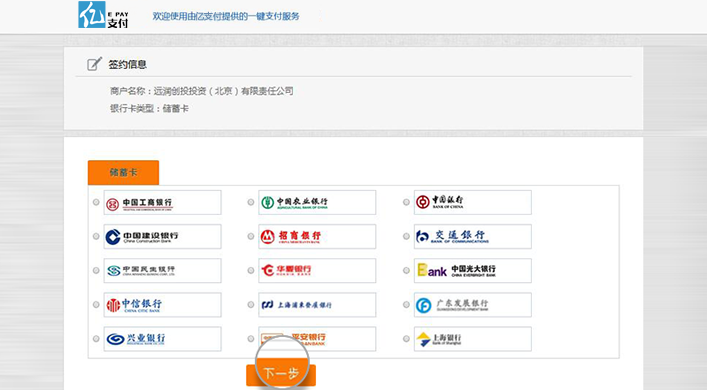The width and height of the screenshot is (707, 390).
Task: Click the 兴业银行 logo box
Action: coord(162,339)
